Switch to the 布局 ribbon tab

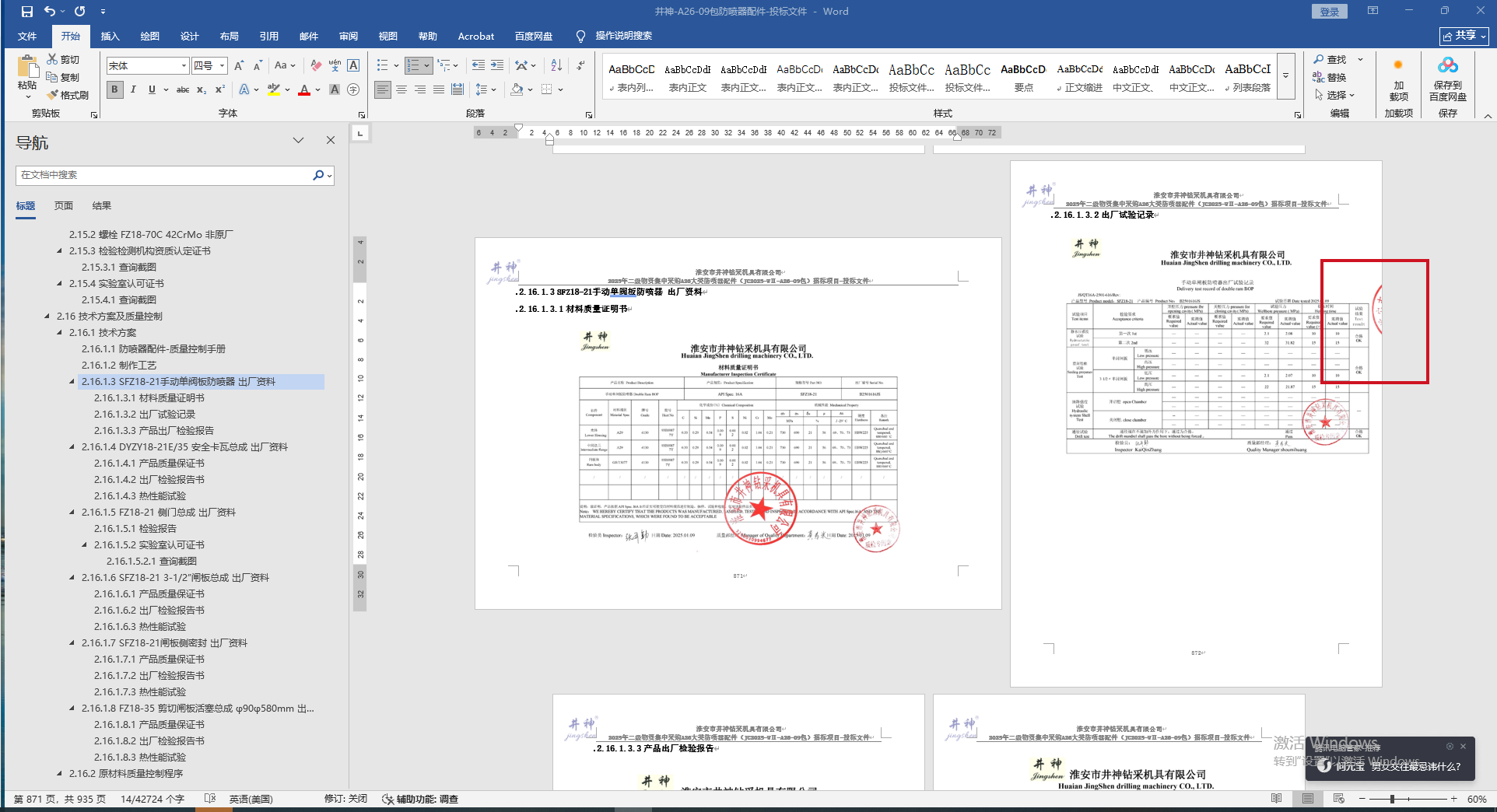click(x=230, y=37)
